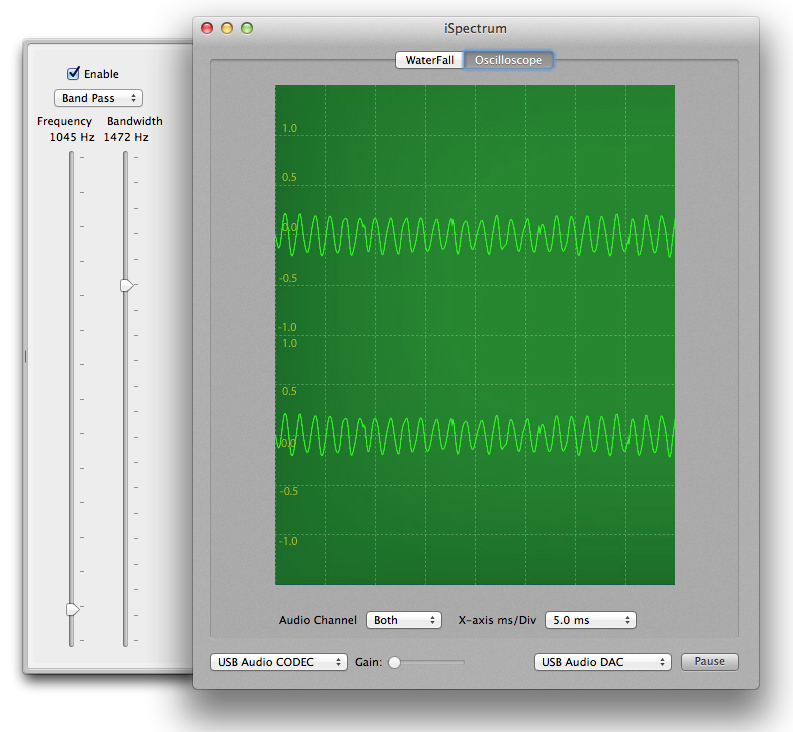This screenshot has height=732, width=793.
Task: Uncheck the Enable filter checkbox
Action: [73, 73]
